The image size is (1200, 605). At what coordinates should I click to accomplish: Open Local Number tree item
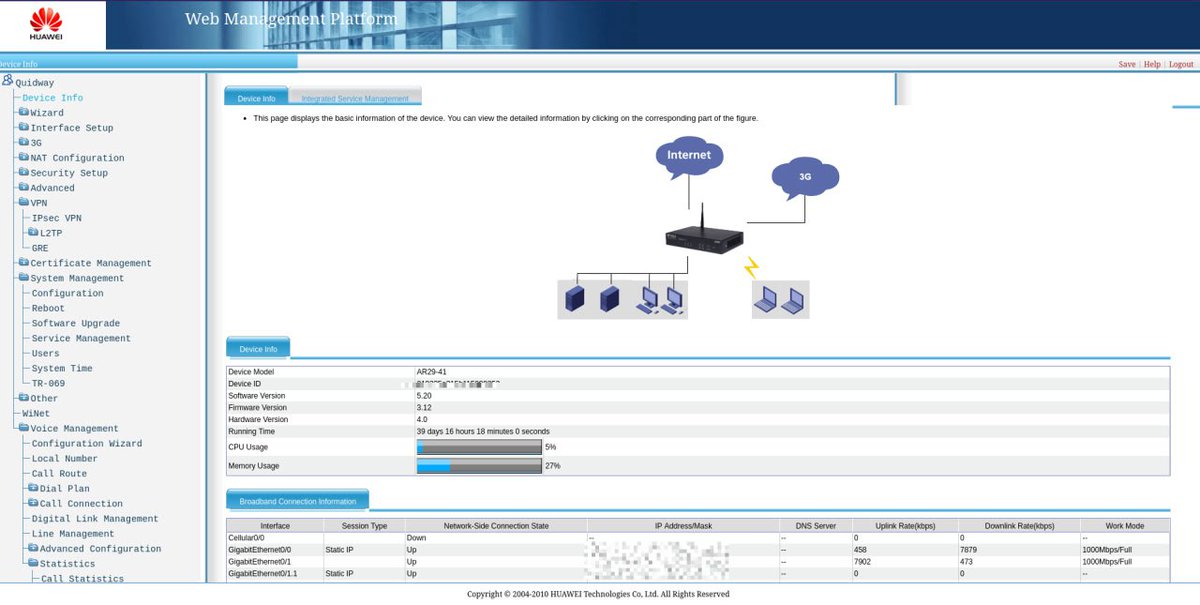[x=65, y=458]
